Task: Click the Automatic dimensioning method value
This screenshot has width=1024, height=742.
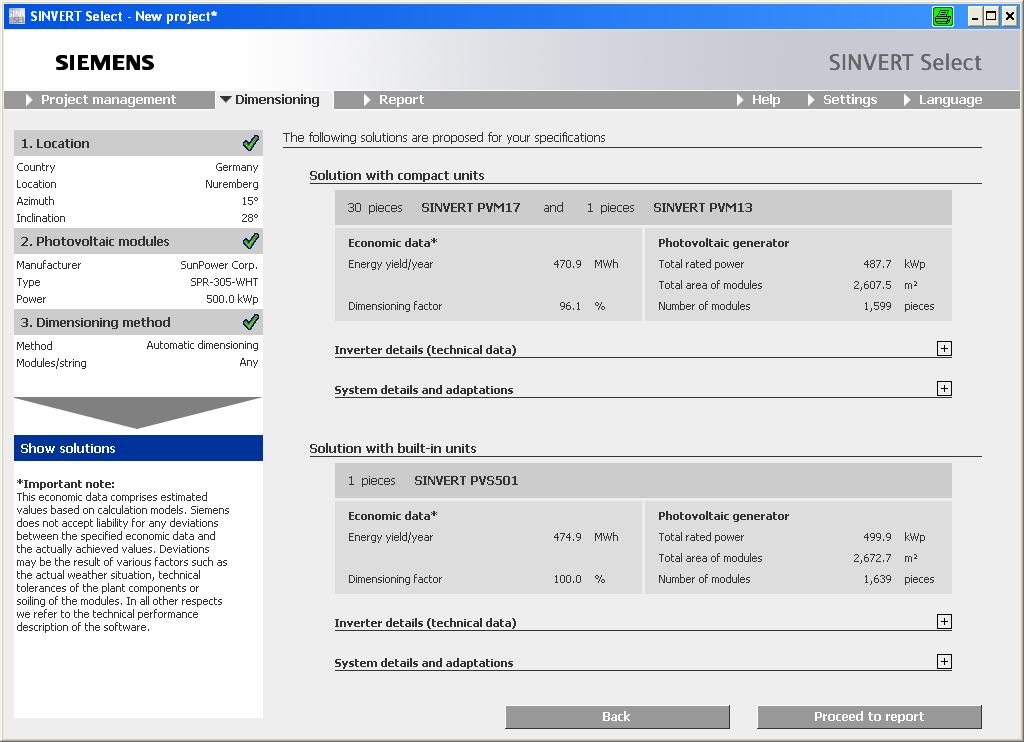Action: click(x=202, y=345)
